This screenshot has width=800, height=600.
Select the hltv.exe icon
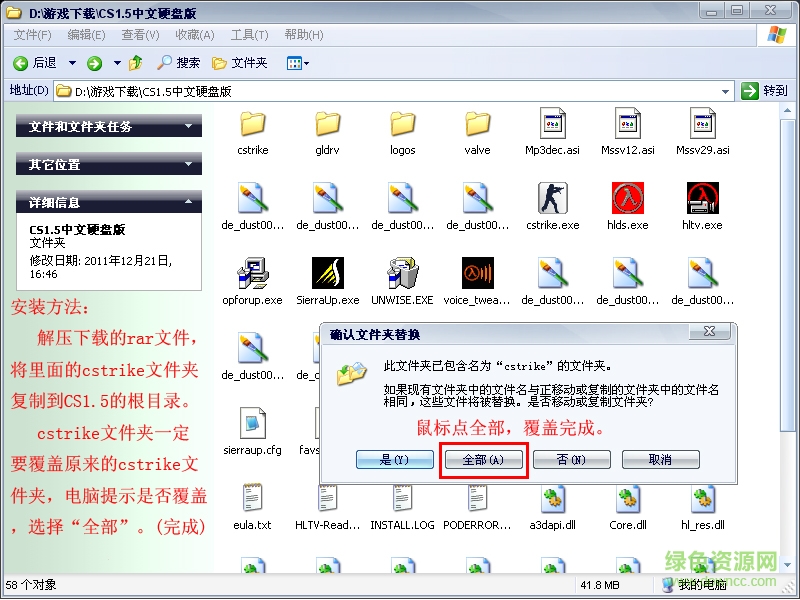702,197
